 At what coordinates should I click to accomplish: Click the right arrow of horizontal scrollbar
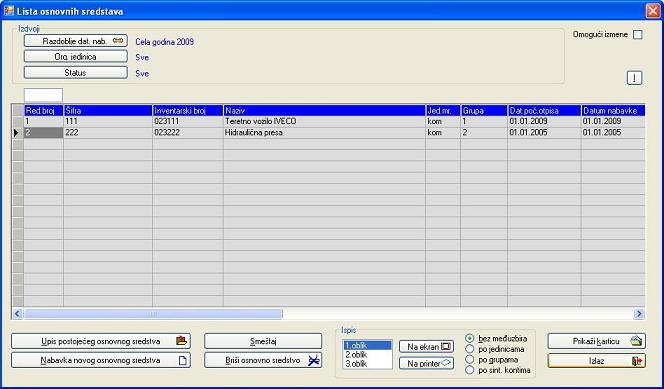(639, 314)
